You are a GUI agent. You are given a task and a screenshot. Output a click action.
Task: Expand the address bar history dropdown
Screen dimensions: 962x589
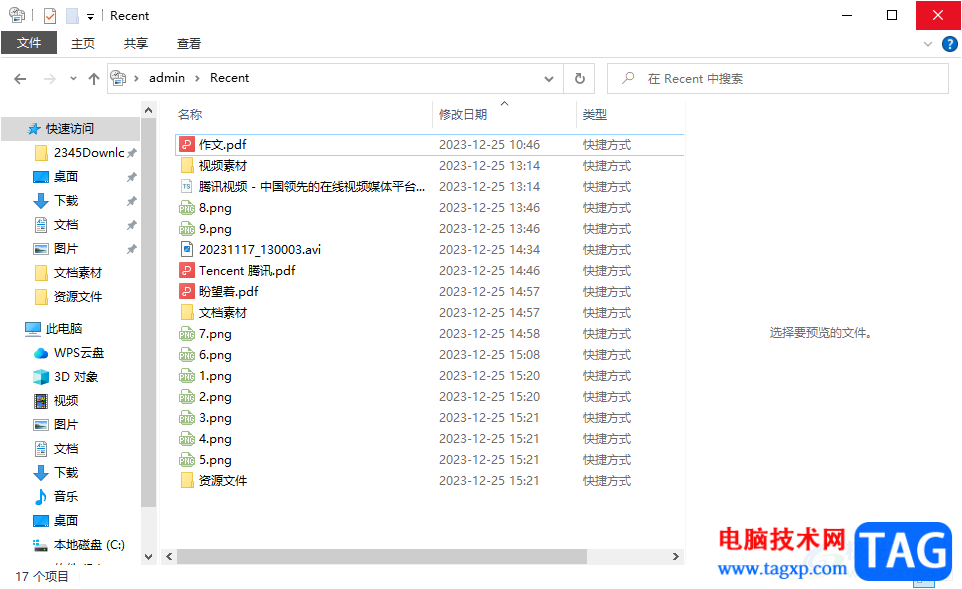(x=548, y=79)
